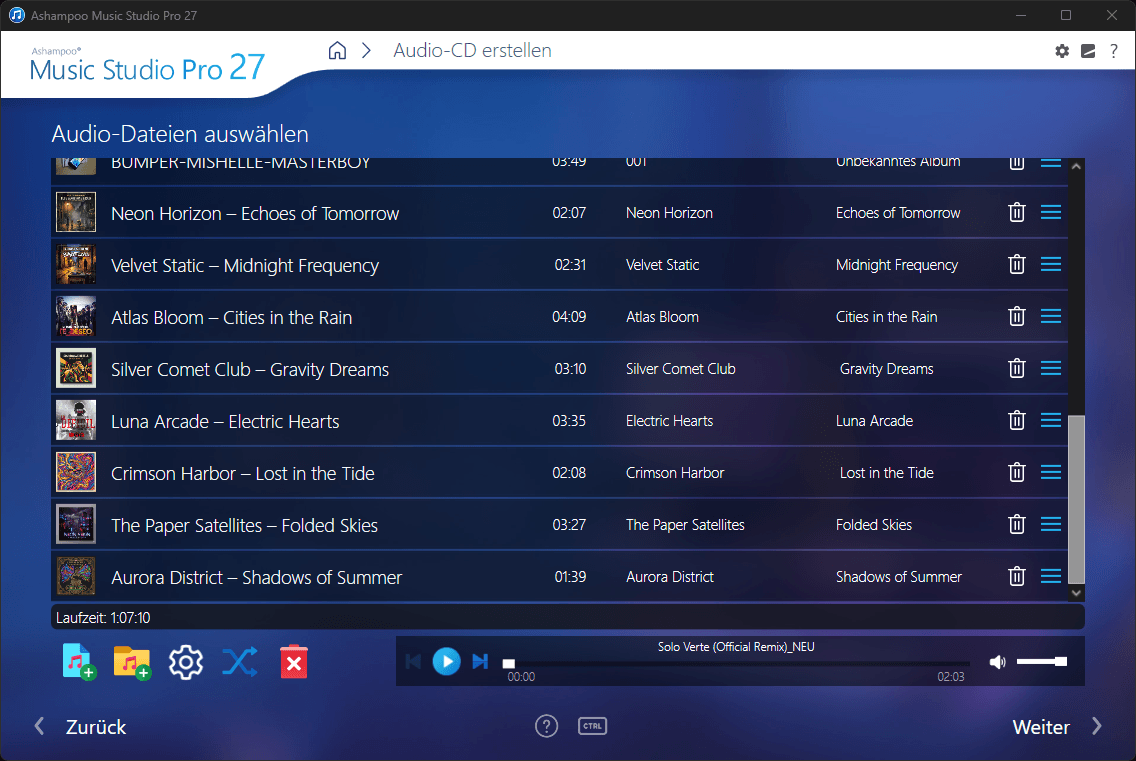This screenshot has width=1136, height=761.
Task: Open the track list gear settings
Action: pos(185,662)
